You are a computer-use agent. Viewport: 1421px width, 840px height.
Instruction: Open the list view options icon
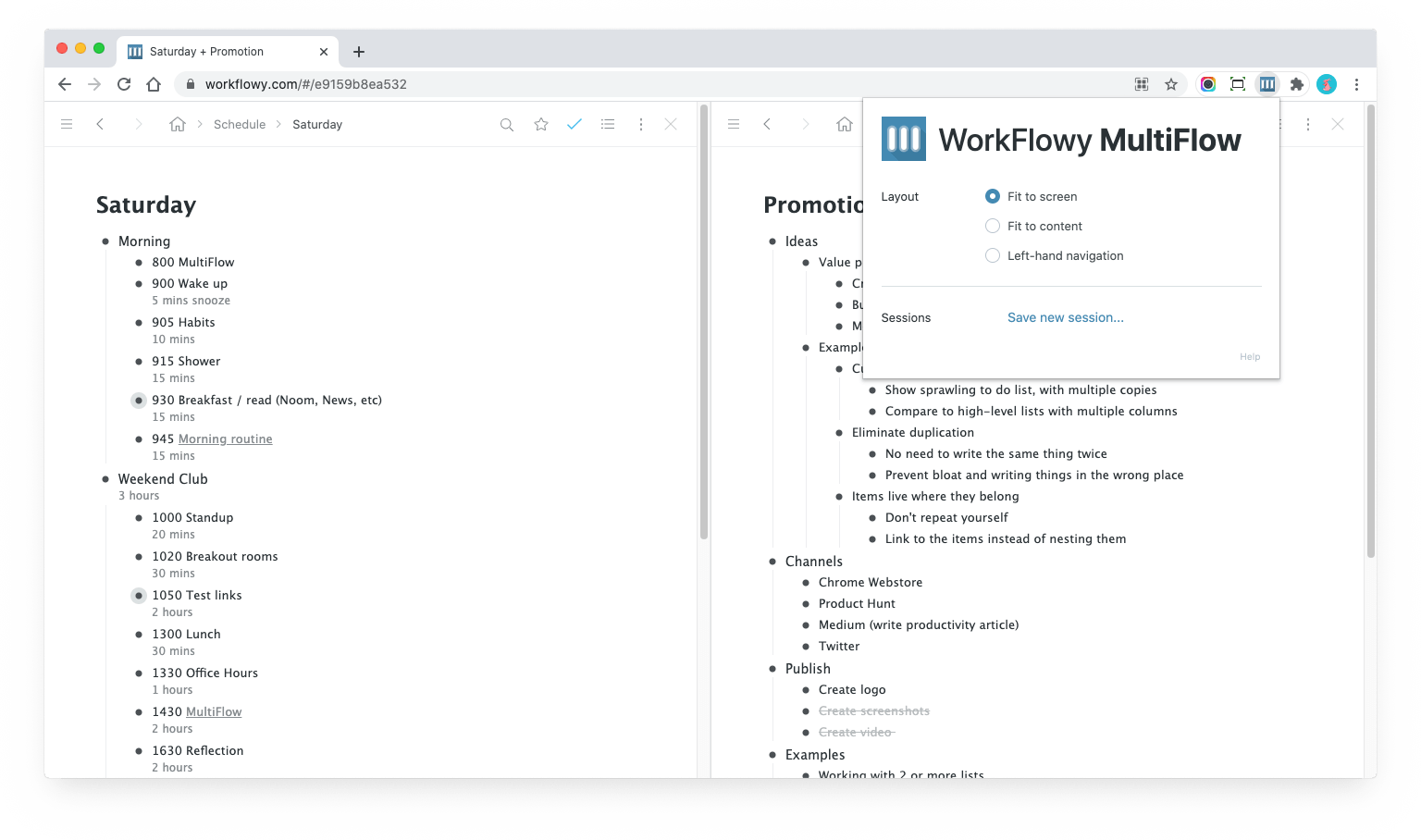(608, 125)
